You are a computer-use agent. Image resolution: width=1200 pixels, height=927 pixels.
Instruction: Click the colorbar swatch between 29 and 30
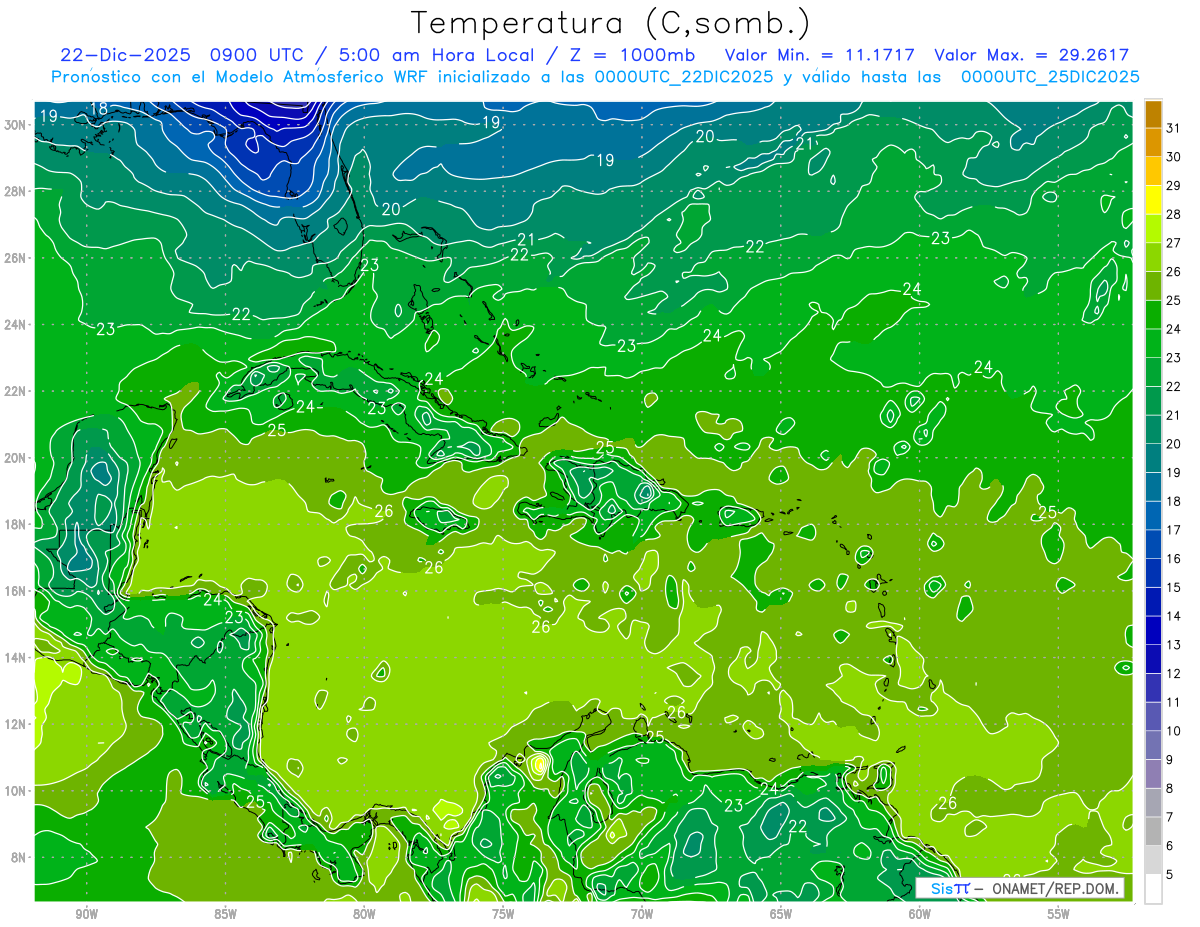pyautogui.click(x=1153, y=171)
